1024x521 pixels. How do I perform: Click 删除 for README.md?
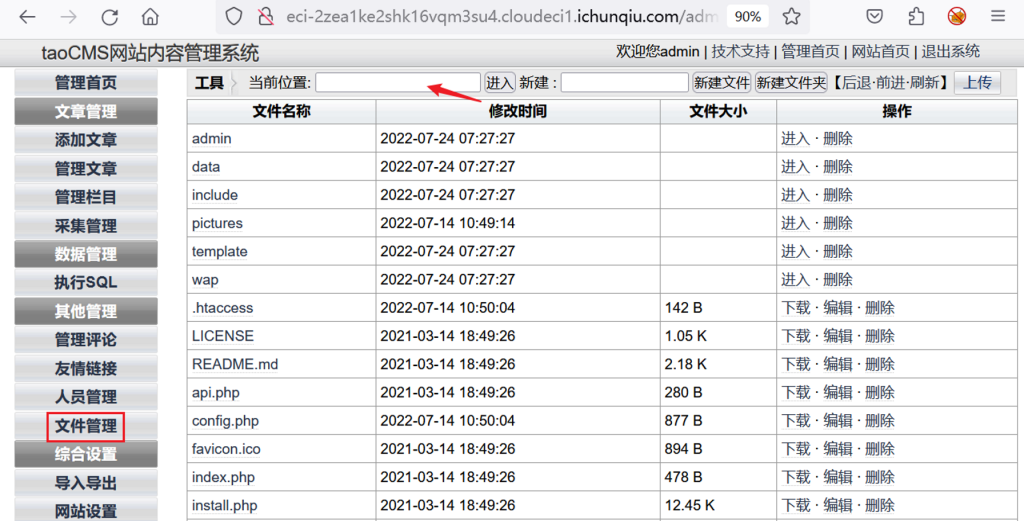pyautogui.click(x=880, y=364)
